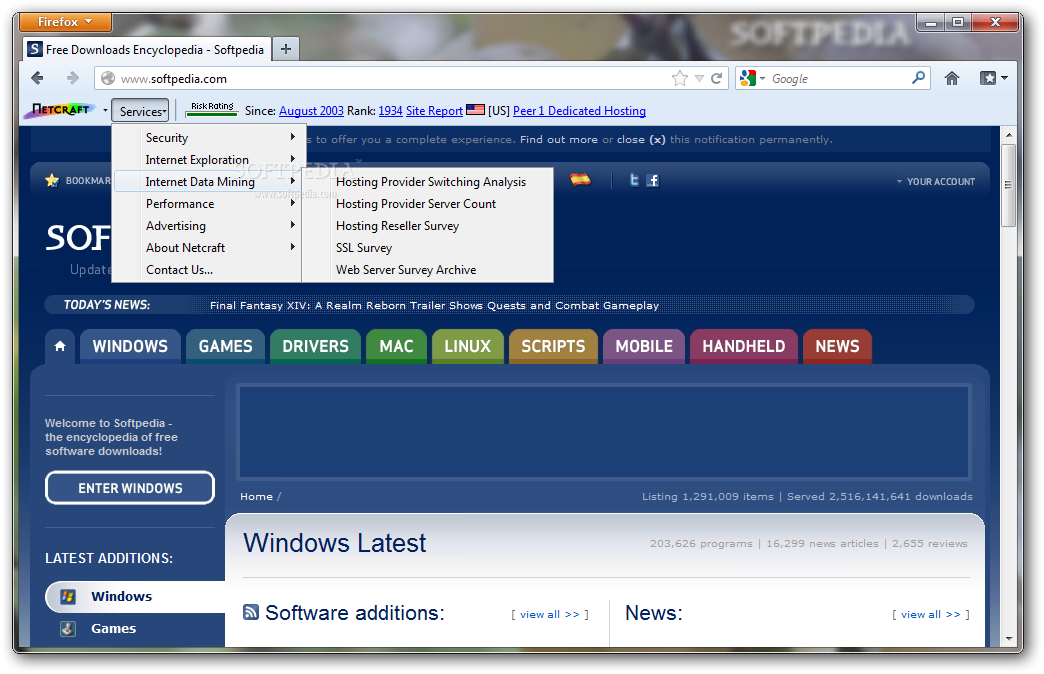Switch to the LINUX category tab
The height and width of the screenshot is (674, 1044).
[467, 346]
